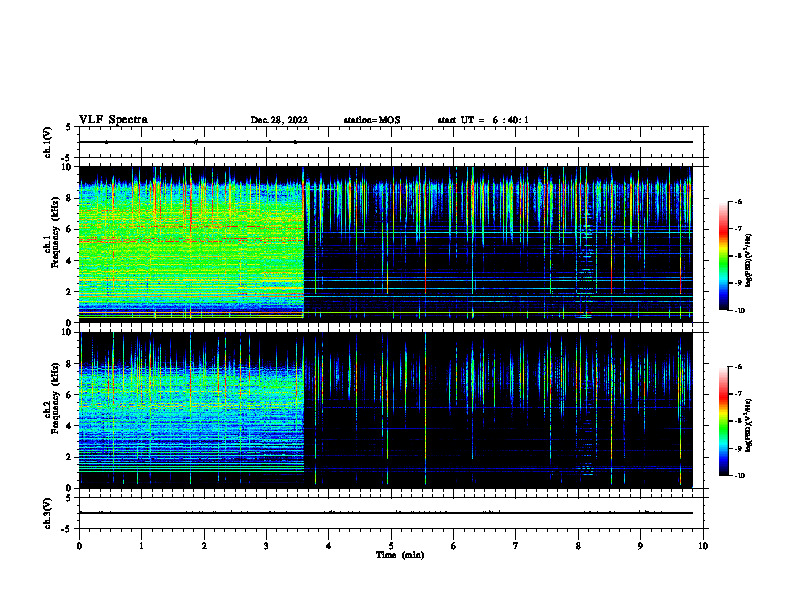The image size is (792, 612).
Task: Click the "2" minute tick label
Action: click(204, 546)
